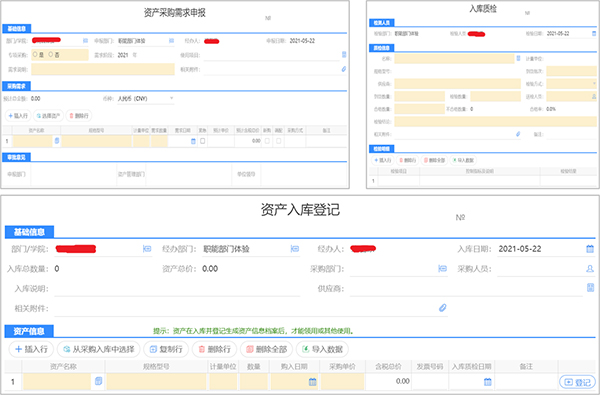Open 申报部门 picker icon in 资产采购需求申报
This screenshot has height=395, width=600.
tap(171, 41)
